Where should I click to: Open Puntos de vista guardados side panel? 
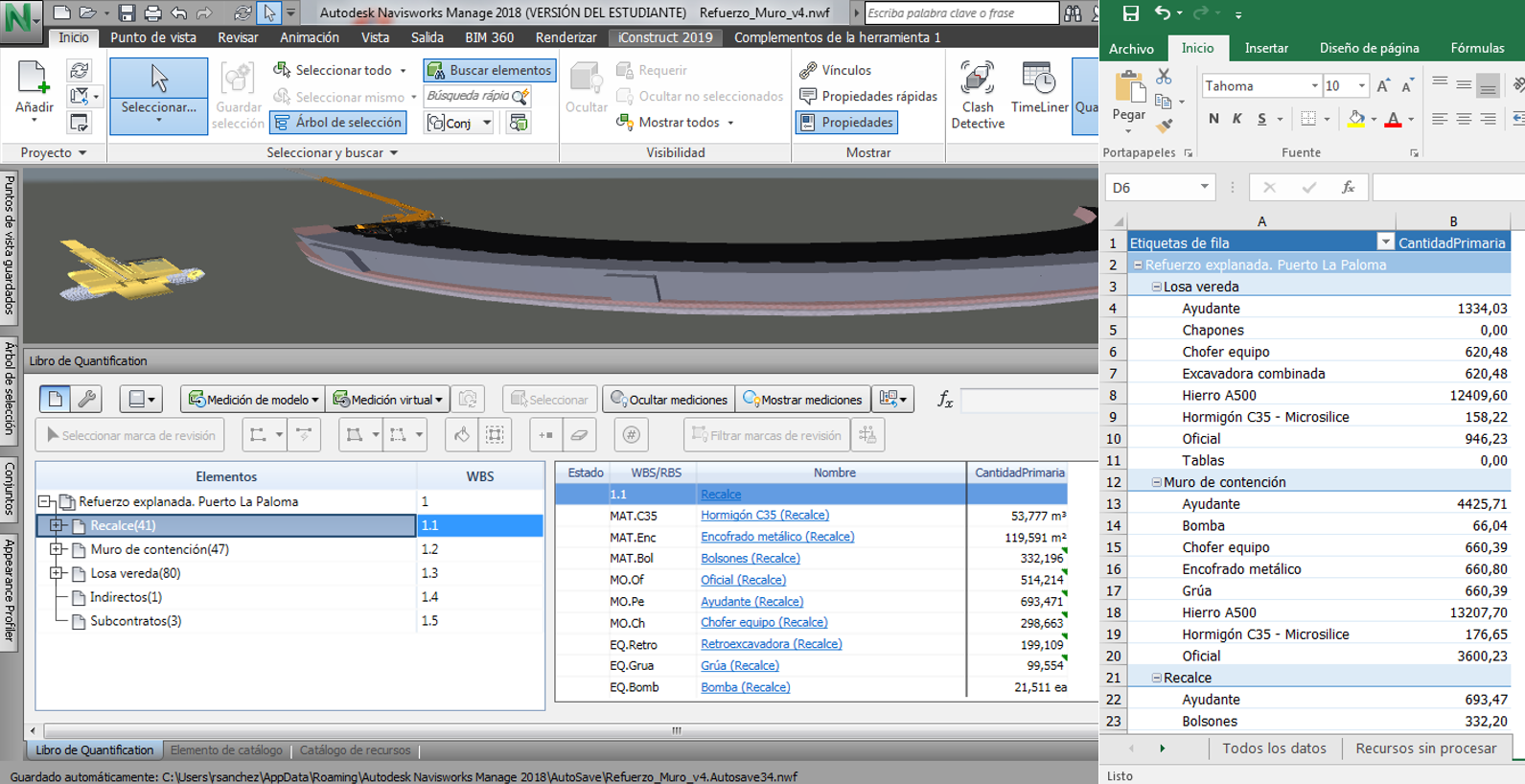(10, 245)
